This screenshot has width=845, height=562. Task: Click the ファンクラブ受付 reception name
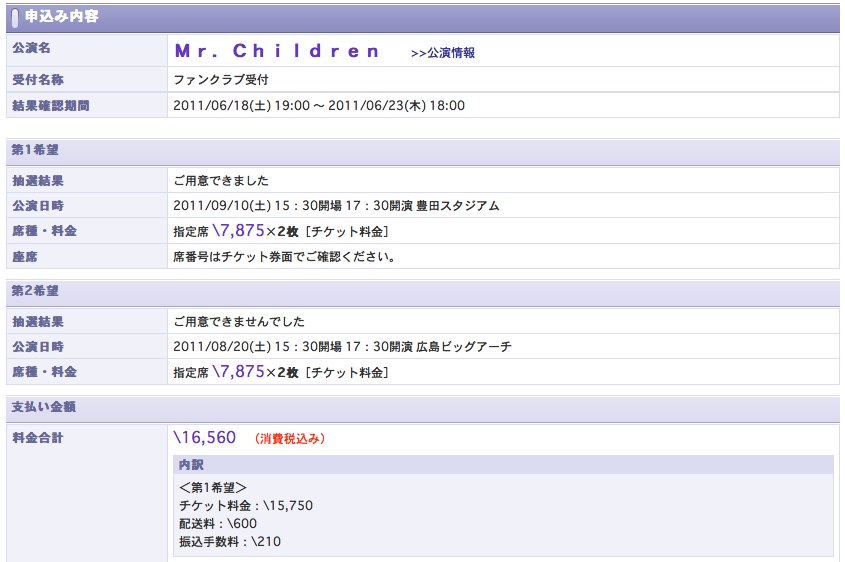[x=221, y=80]
